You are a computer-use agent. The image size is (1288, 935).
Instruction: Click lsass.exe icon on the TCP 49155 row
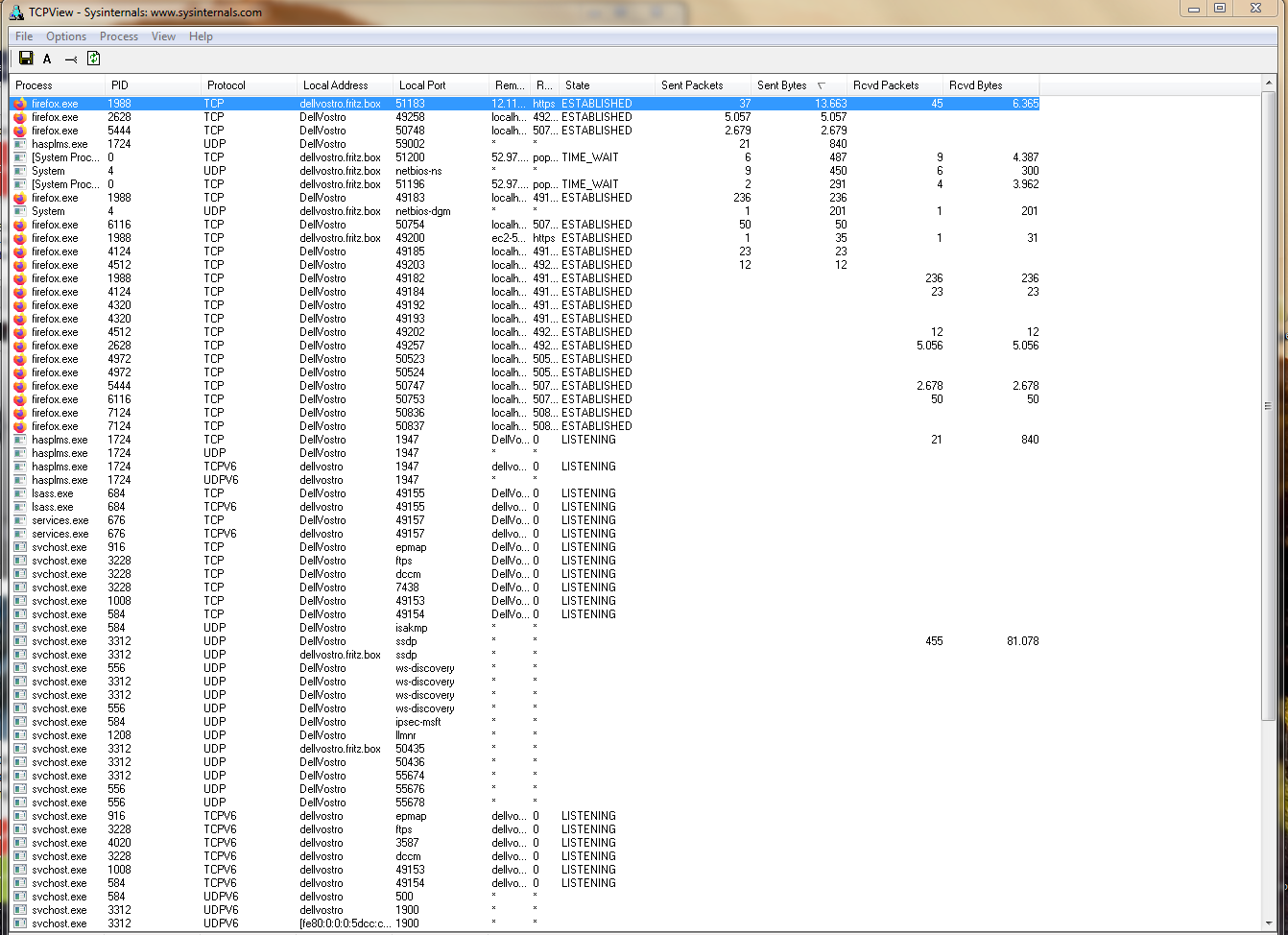click(20, 493)
